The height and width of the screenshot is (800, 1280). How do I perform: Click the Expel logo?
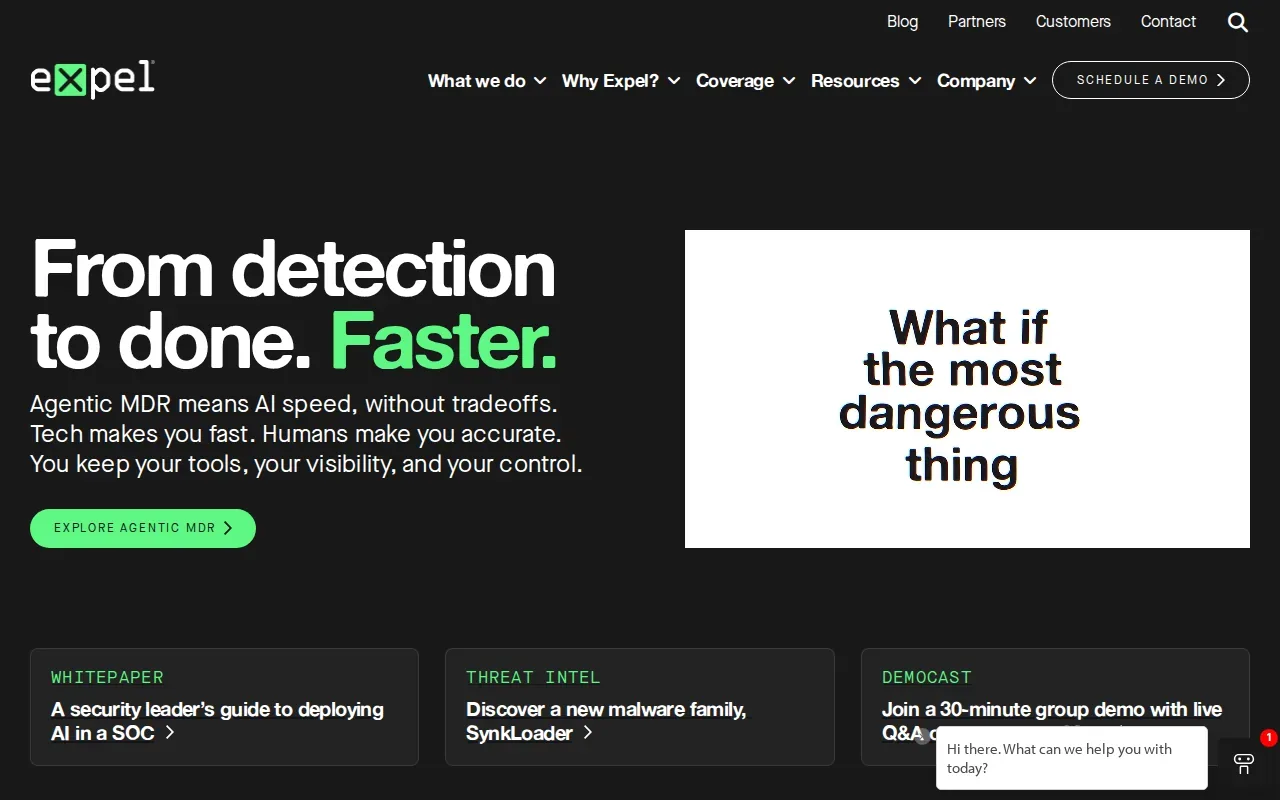coord(92,79)
